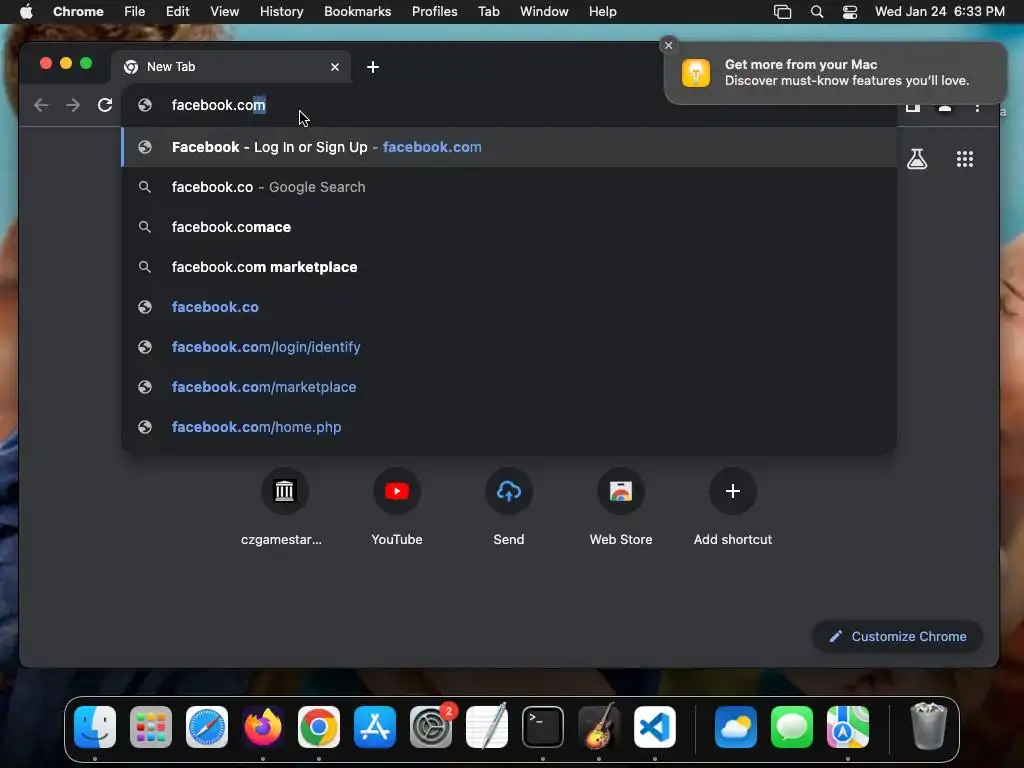1024x768 pixels.
Task: Open the Web Store shortcut
Action: (x=620, y=491)
